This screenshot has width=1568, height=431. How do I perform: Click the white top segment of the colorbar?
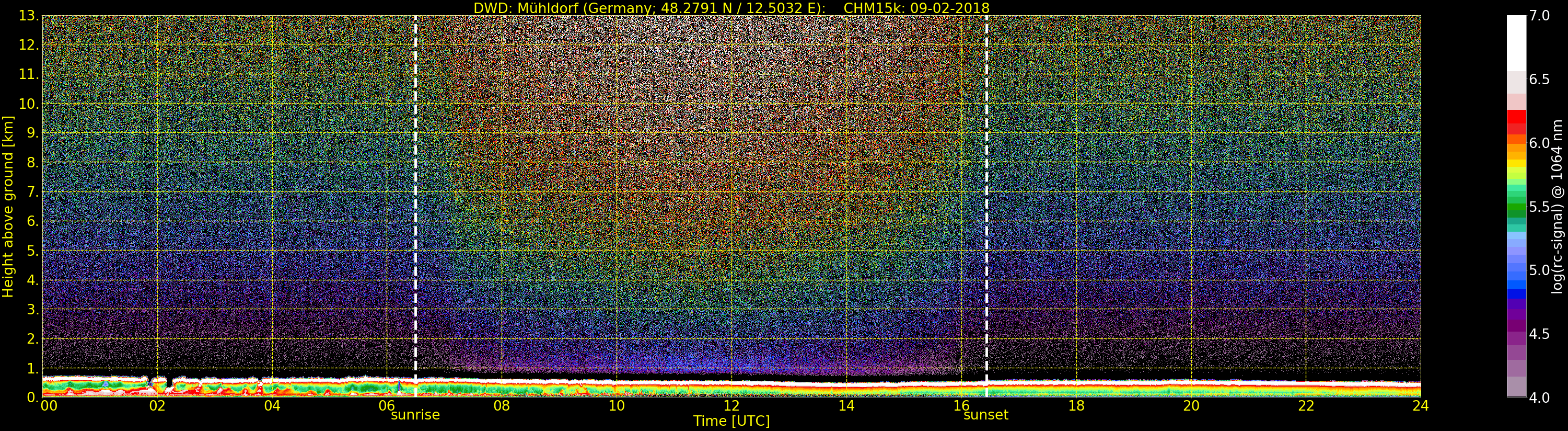click(x=1516, y=43)
